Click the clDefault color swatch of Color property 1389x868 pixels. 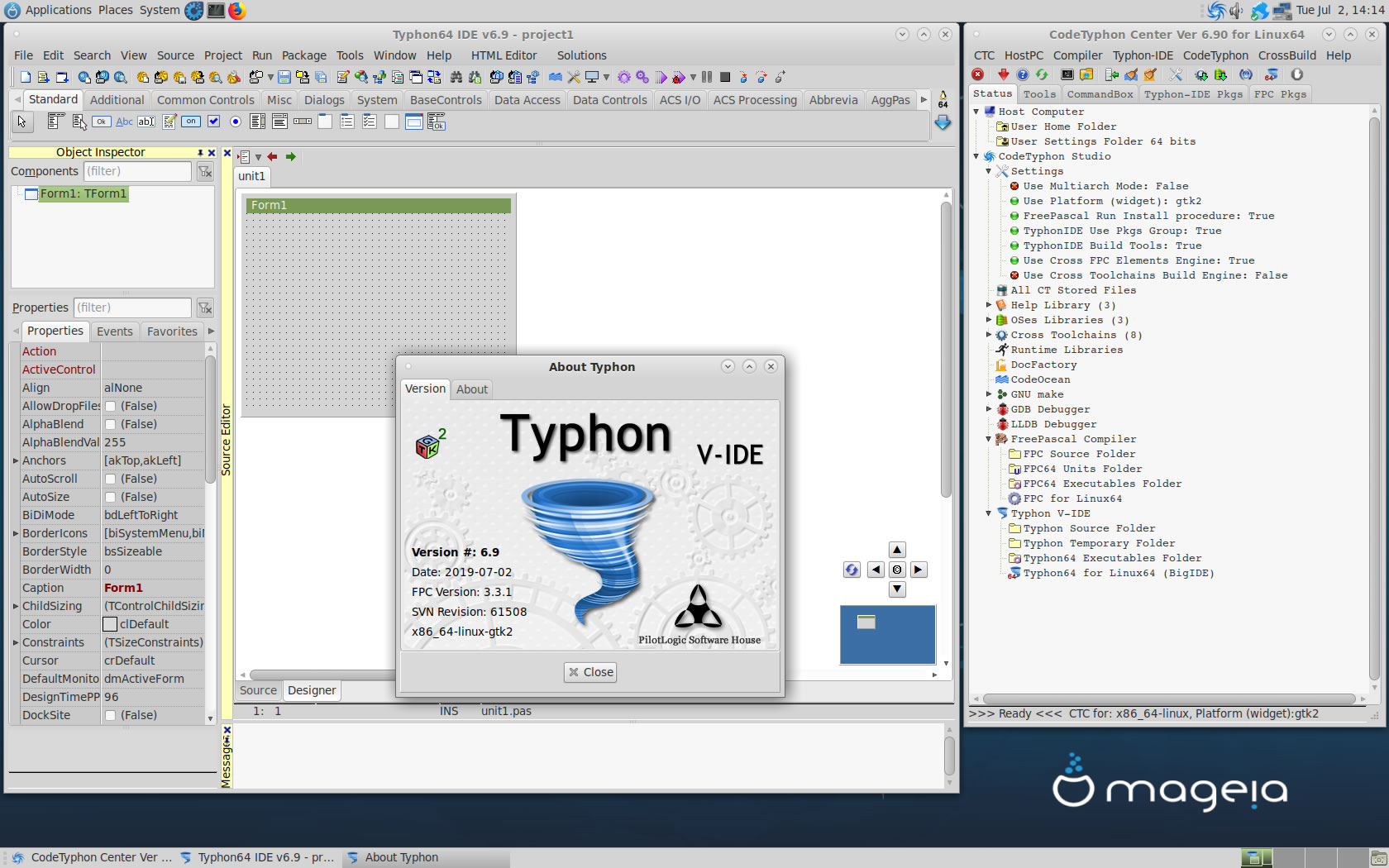tap(110, 624)
